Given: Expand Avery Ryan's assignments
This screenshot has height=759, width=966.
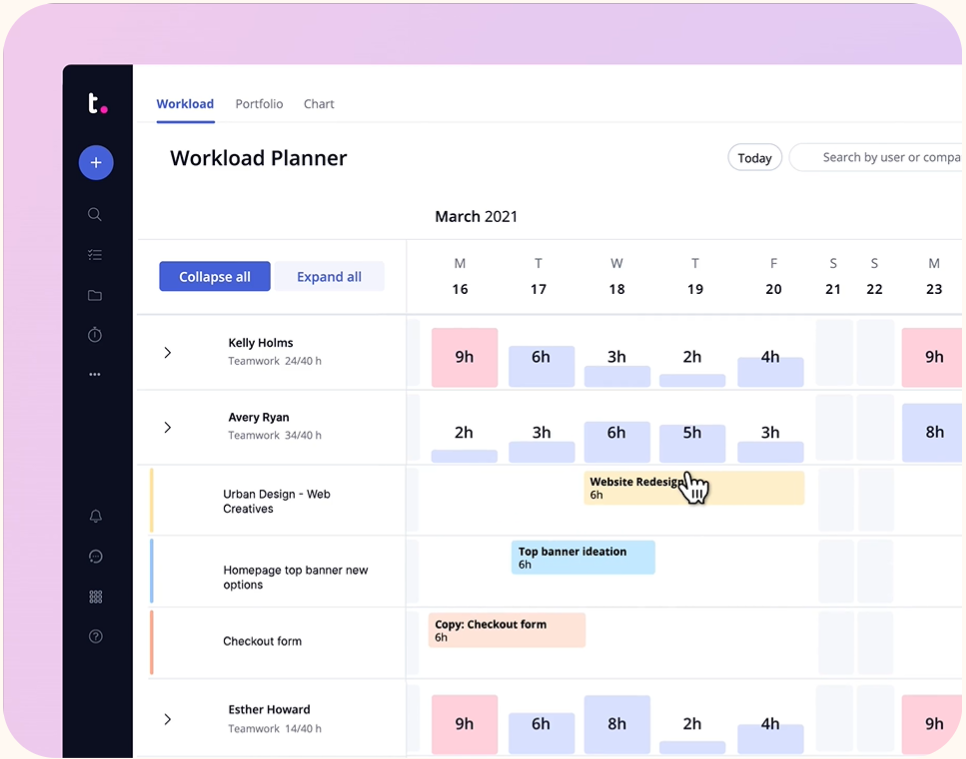Looking at the screenshot, I should [x=168, y=427].
